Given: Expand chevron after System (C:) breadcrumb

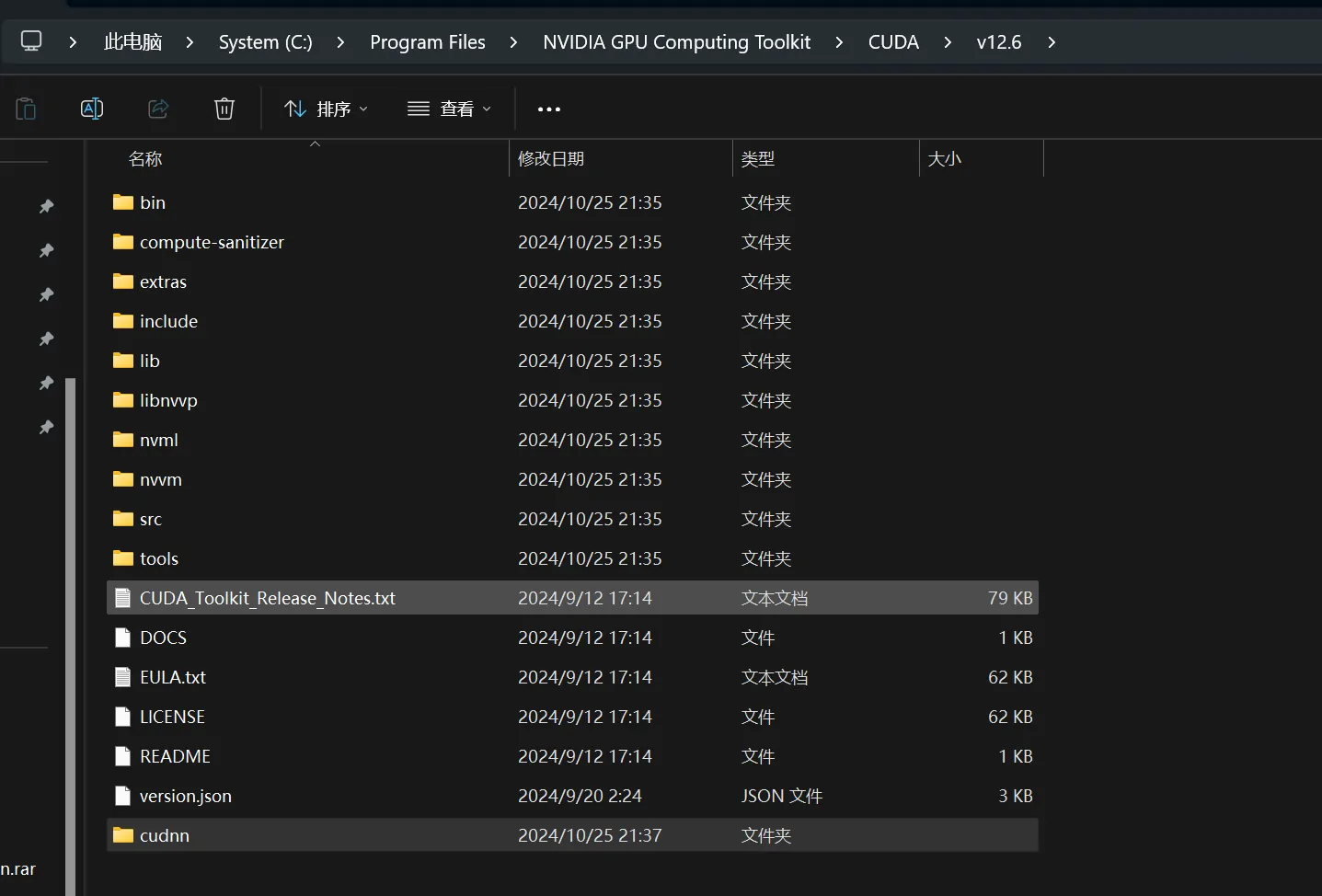Looking at the screenshot, I should click(340, 42).
